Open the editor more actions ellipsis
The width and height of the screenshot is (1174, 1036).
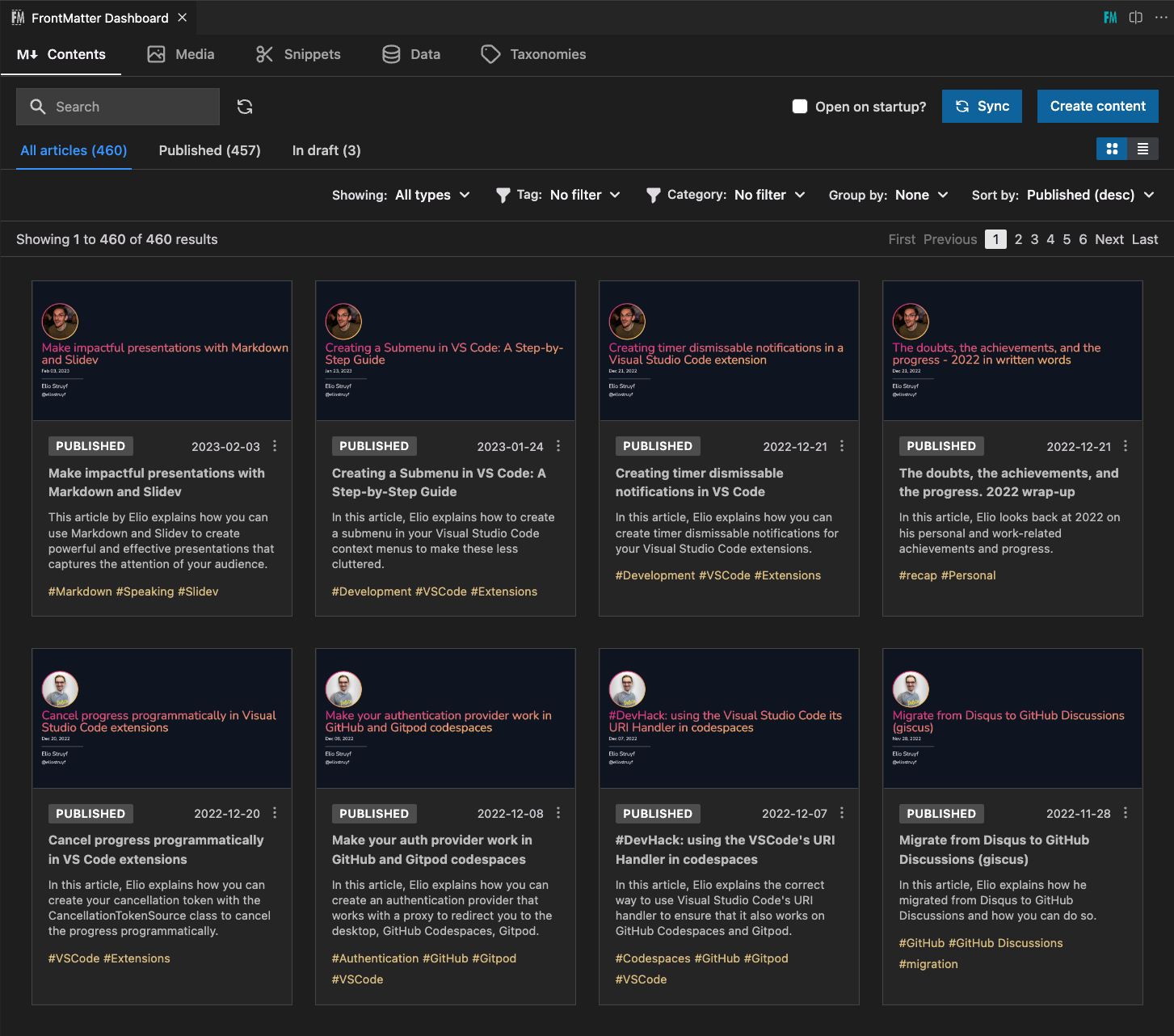tap(1161, 18)
